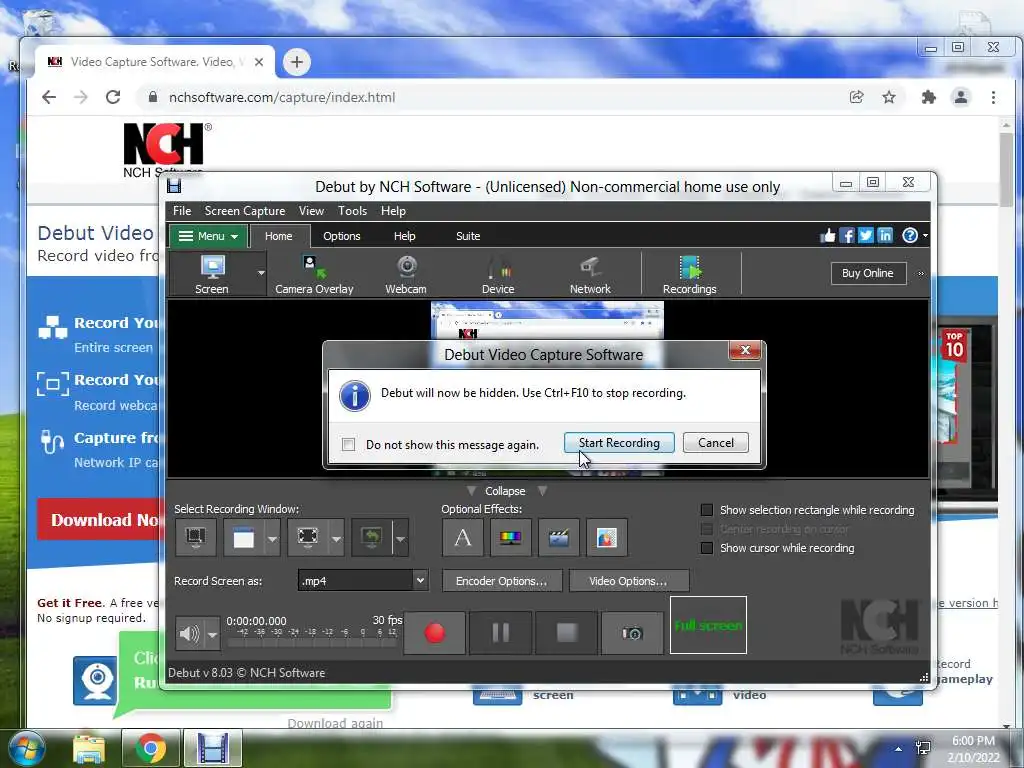This screenshot has width=1024, height=768.
Task: Click the Start Recording button
Action: tap(619, 443)
